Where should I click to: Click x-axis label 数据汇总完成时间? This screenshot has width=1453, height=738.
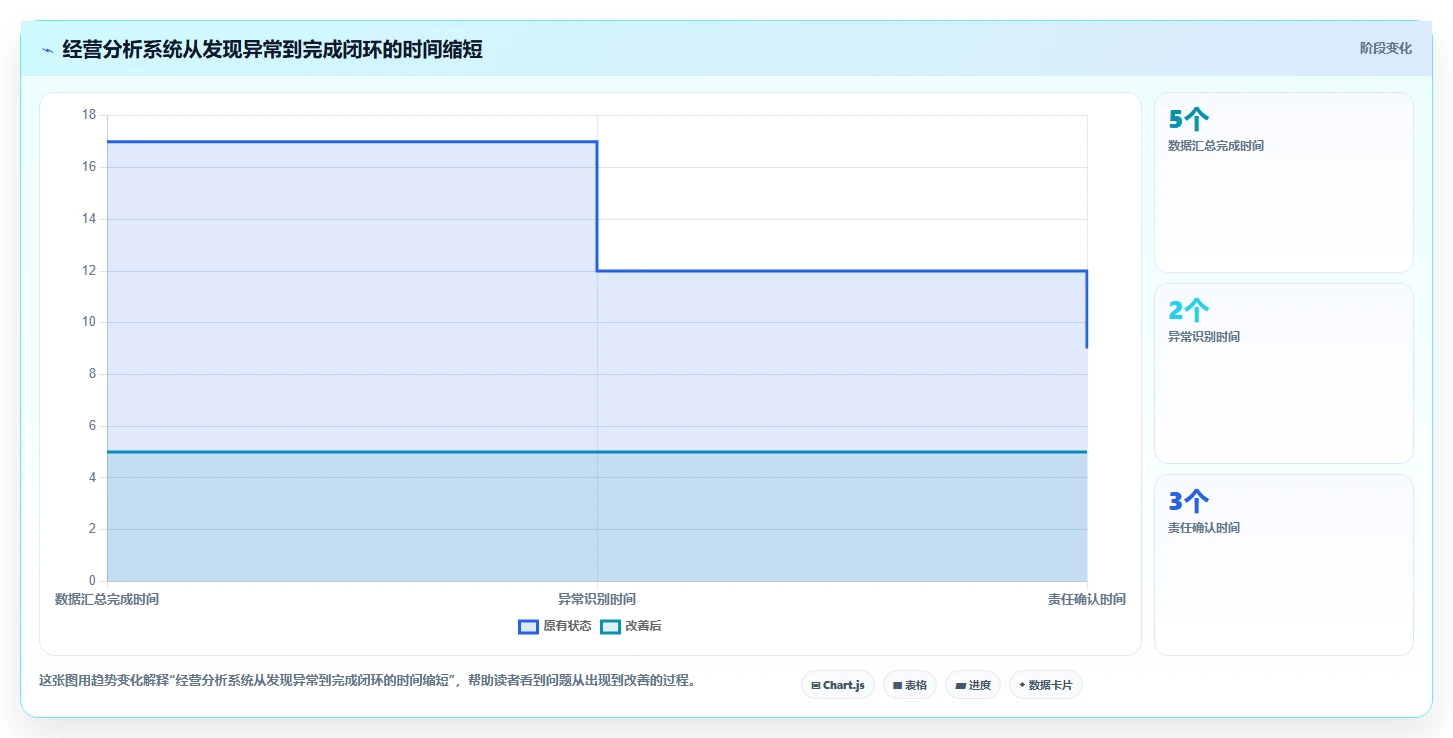pyautogui.click(x=107, y=600)
